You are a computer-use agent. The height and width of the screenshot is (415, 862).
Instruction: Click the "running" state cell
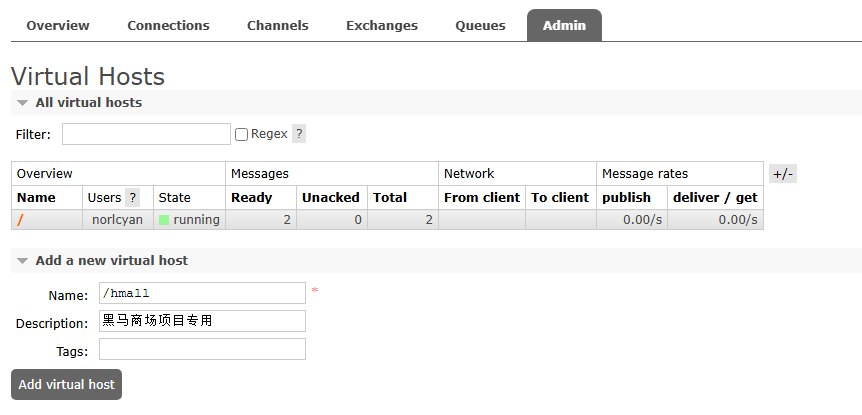point(189,220)
